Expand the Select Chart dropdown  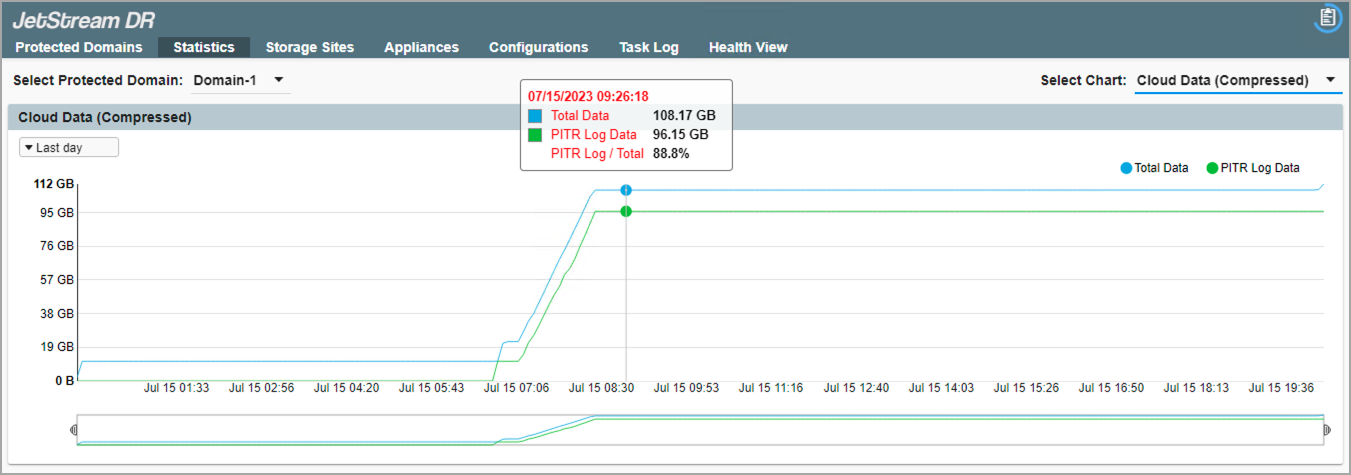[1237, 80]
